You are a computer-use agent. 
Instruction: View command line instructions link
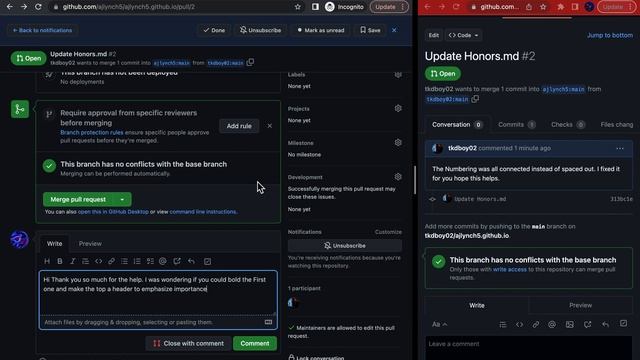pos(203,212)
